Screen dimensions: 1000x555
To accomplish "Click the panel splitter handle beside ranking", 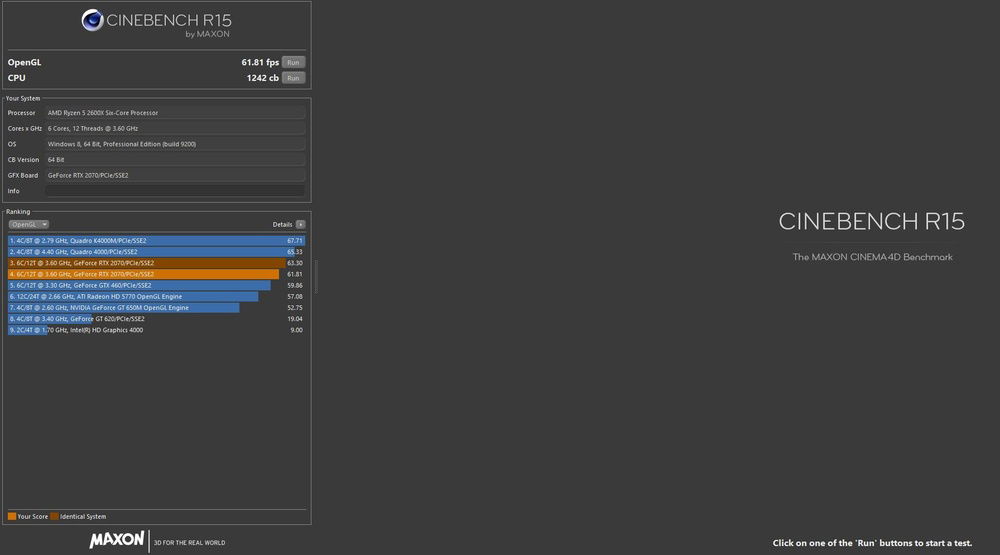I will tap(316, 276).
